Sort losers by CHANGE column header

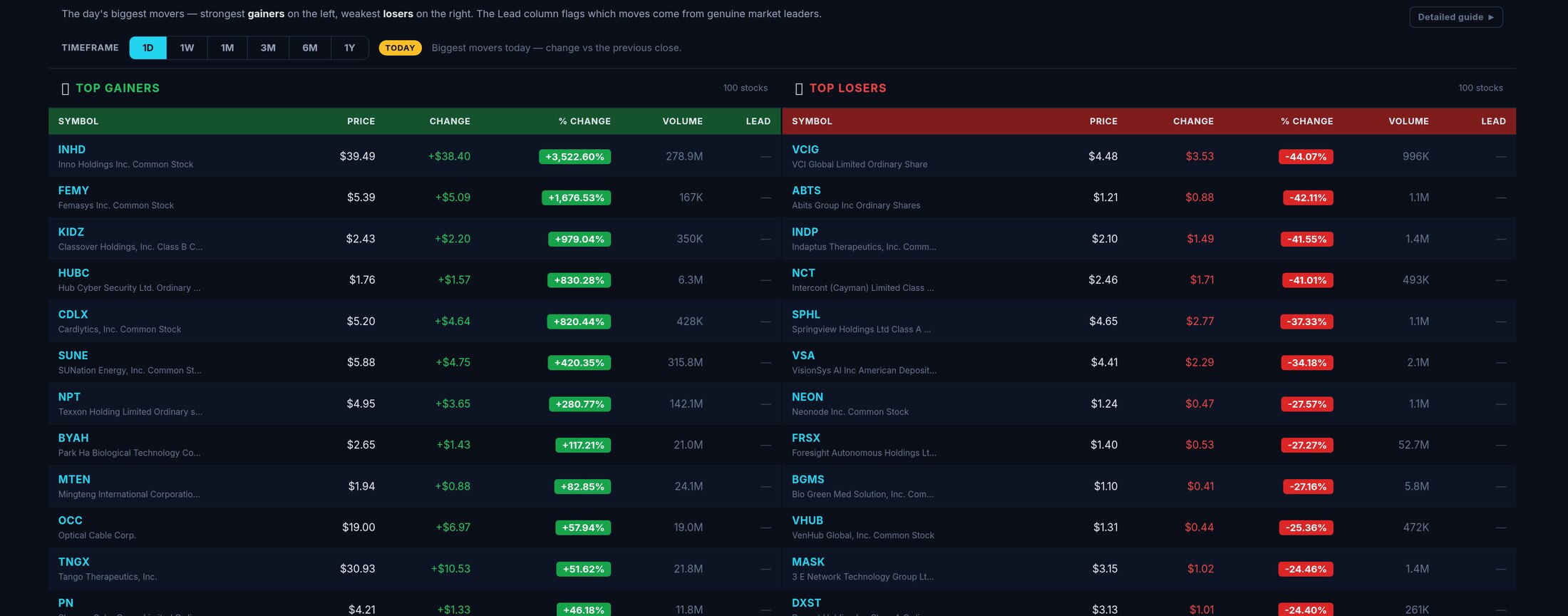[x=1193, y=121]
